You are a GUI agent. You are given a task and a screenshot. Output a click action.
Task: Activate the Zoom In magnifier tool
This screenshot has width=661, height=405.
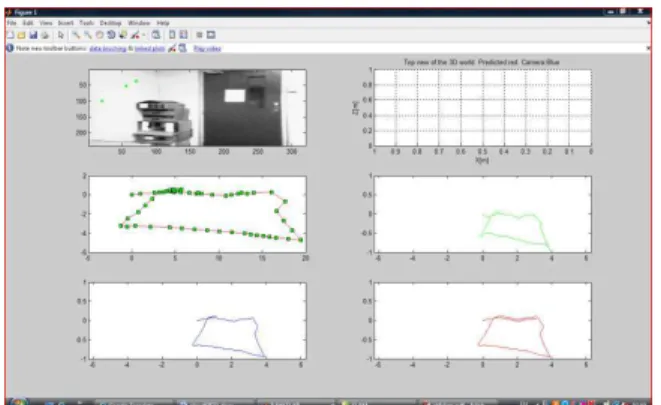76,35
